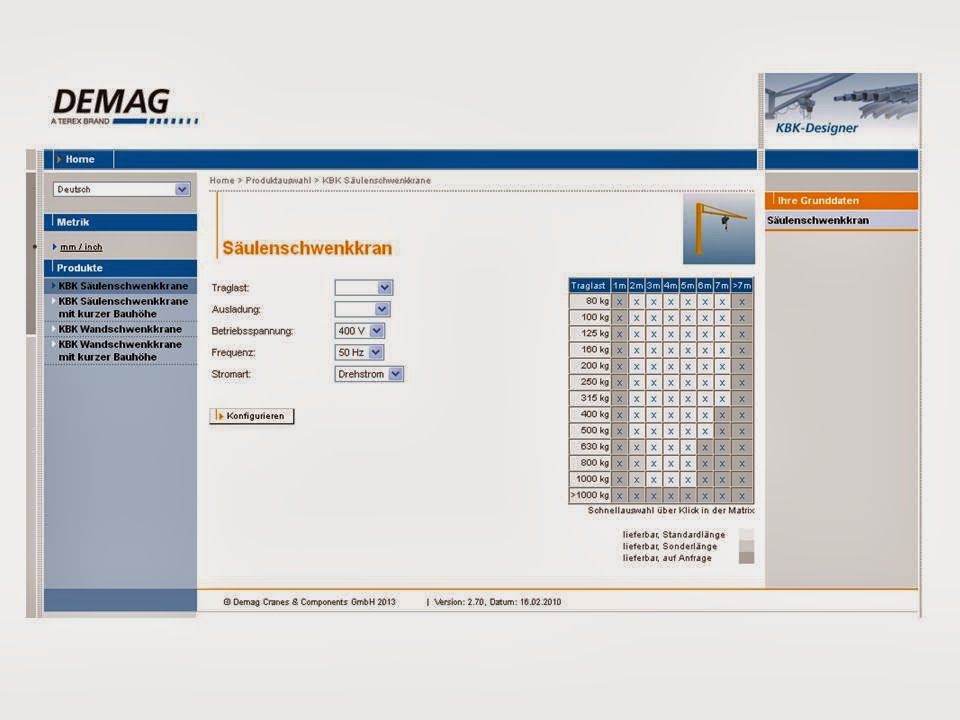
Task: Pick the 400 kg at >7m matrix cell
Action: click(741, 414)
